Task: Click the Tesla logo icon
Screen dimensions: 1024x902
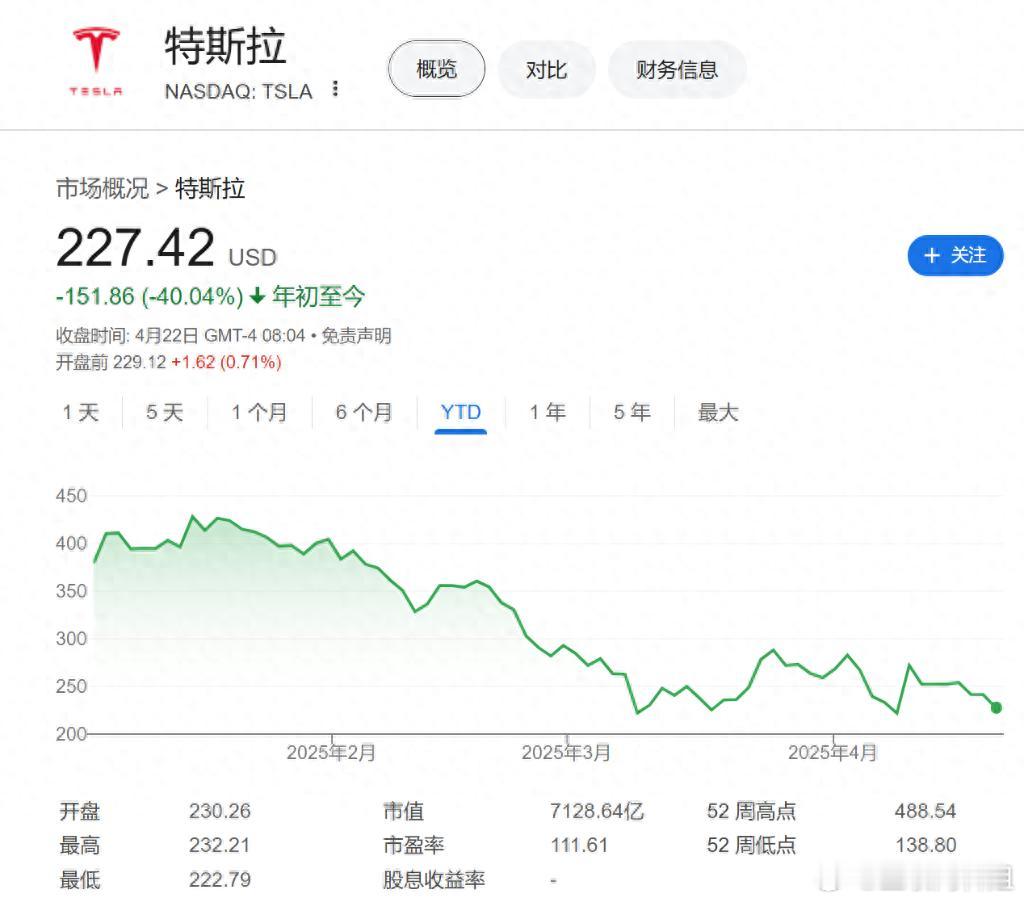Action: point(96,61)
